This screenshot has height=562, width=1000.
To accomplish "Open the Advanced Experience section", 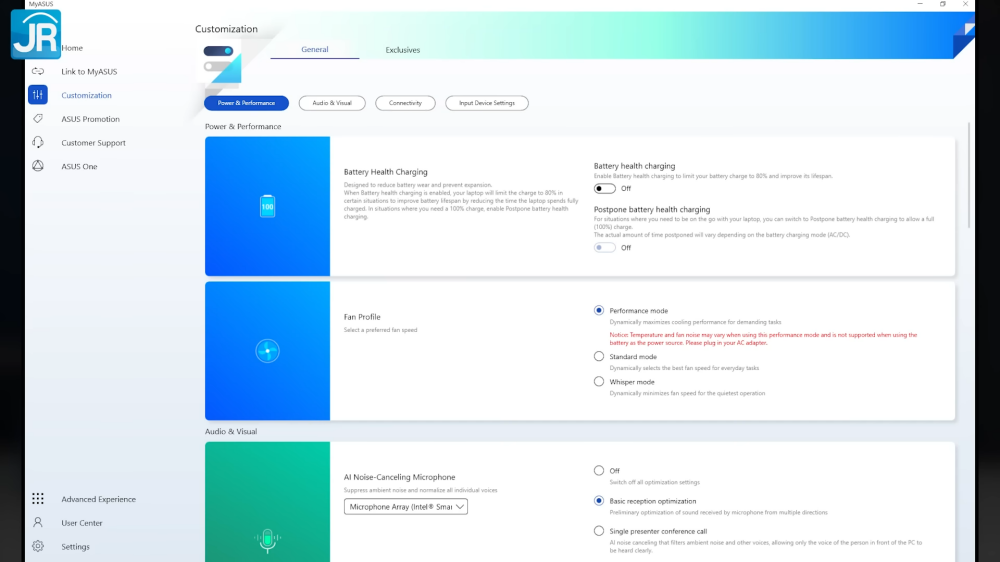I will pyautogui.click(x=98, y=499).
